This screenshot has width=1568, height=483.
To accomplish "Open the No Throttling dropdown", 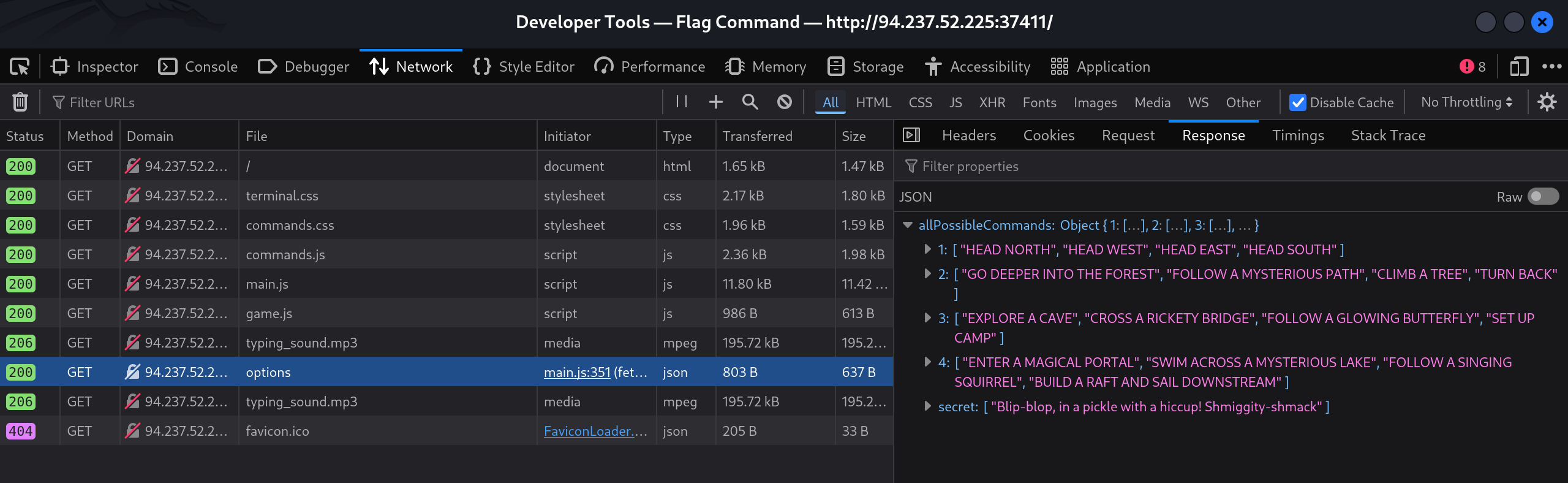I will pyautogui.click(x=1466, y=102).
